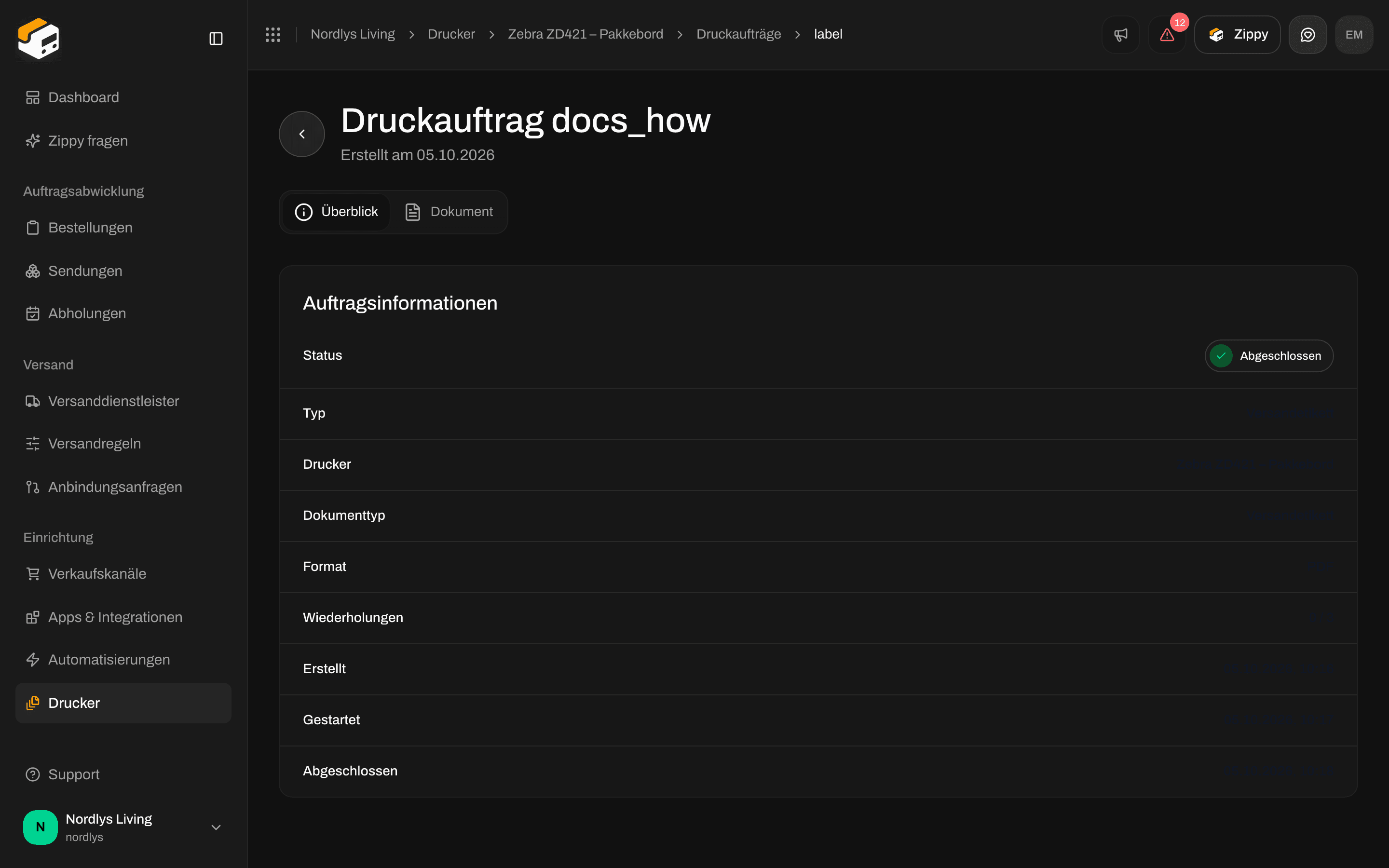Screen dimensions: 1389x868
Task: Open Dashboard in the sidebar
Action: coord(123,97)
